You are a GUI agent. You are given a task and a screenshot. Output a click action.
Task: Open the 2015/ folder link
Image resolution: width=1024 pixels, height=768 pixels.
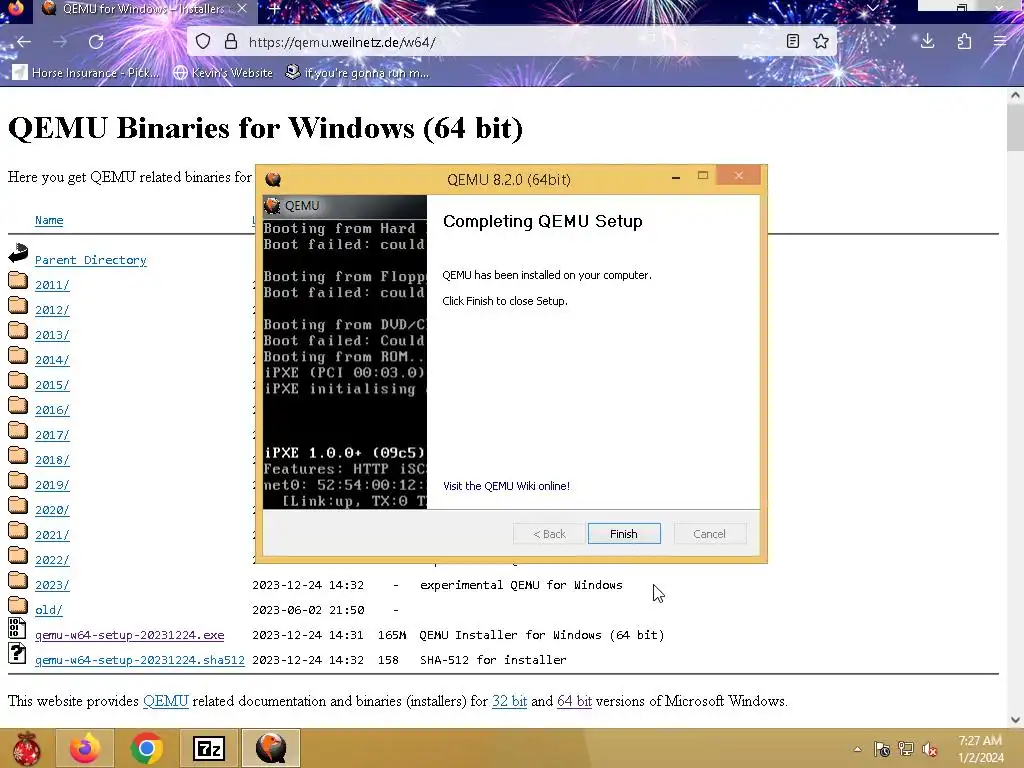[x=52, y=385]
